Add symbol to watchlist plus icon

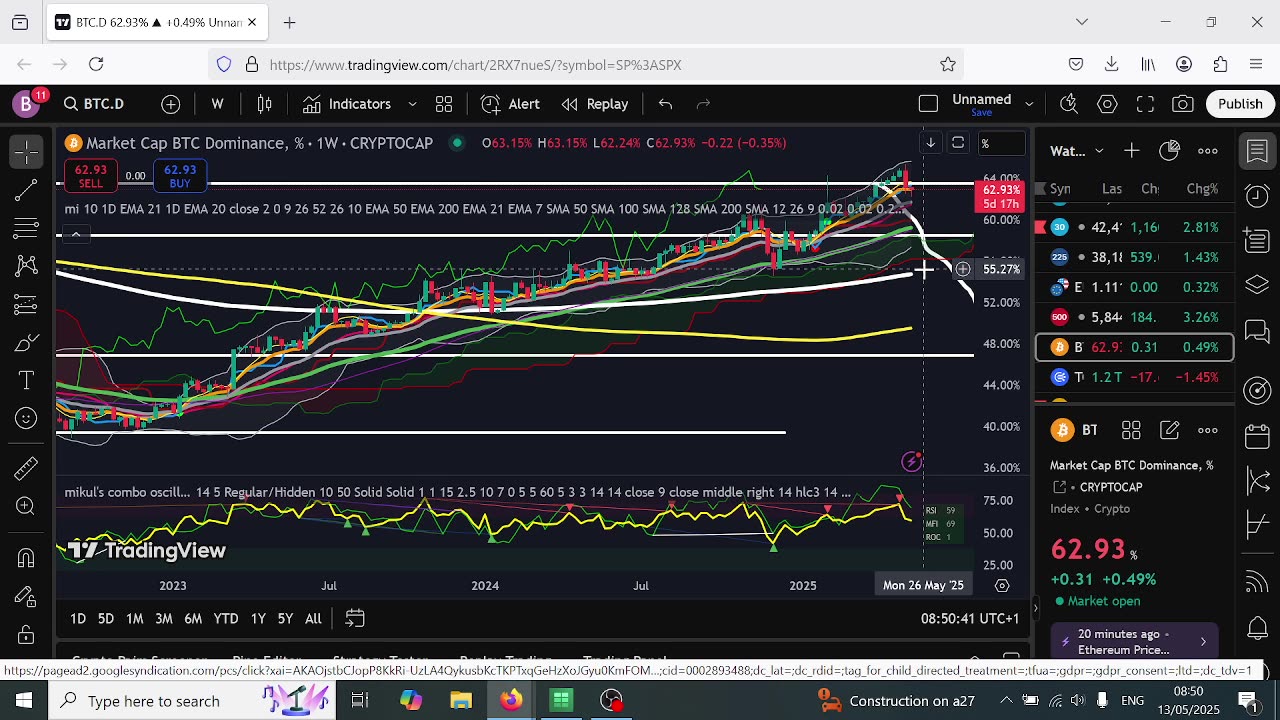(1131, 151)
